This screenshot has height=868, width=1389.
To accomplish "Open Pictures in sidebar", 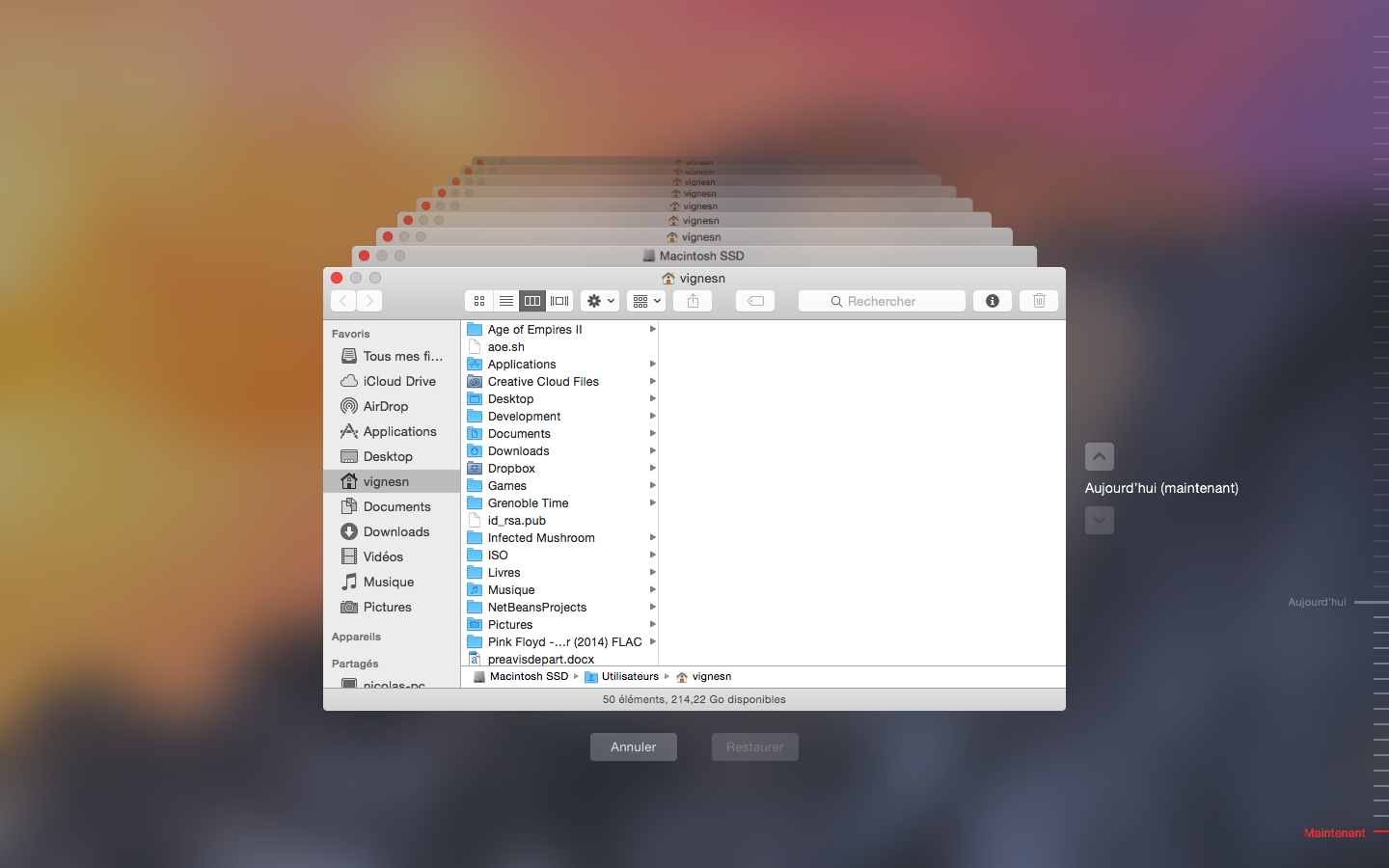I will (x=392, y=607).
